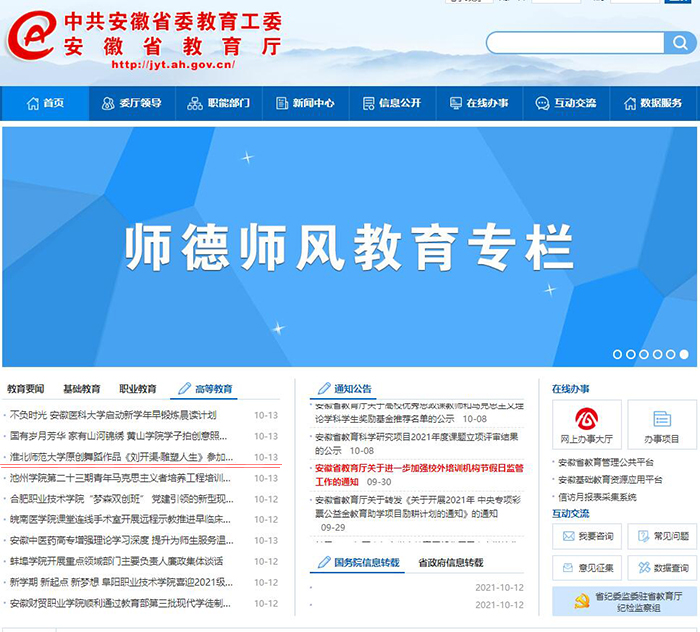
Task: Click inside the search input field
Action: (575, 43)
